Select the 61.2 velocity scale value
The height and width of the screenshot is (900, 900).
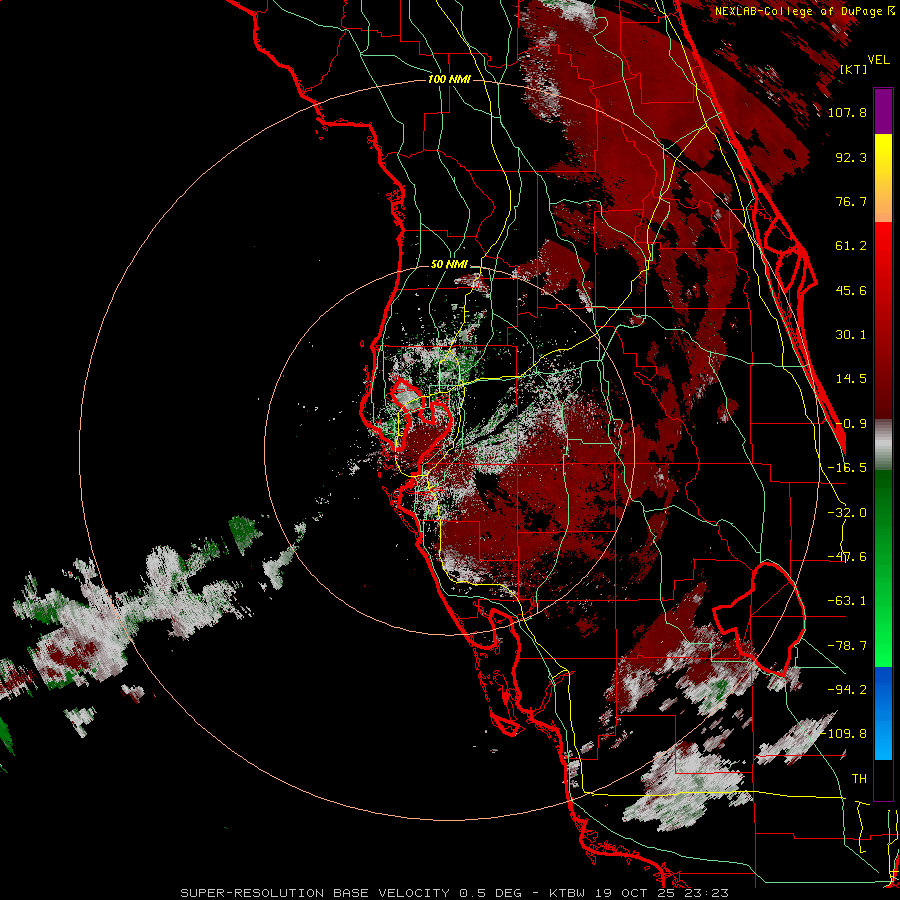tap(851, 246)
